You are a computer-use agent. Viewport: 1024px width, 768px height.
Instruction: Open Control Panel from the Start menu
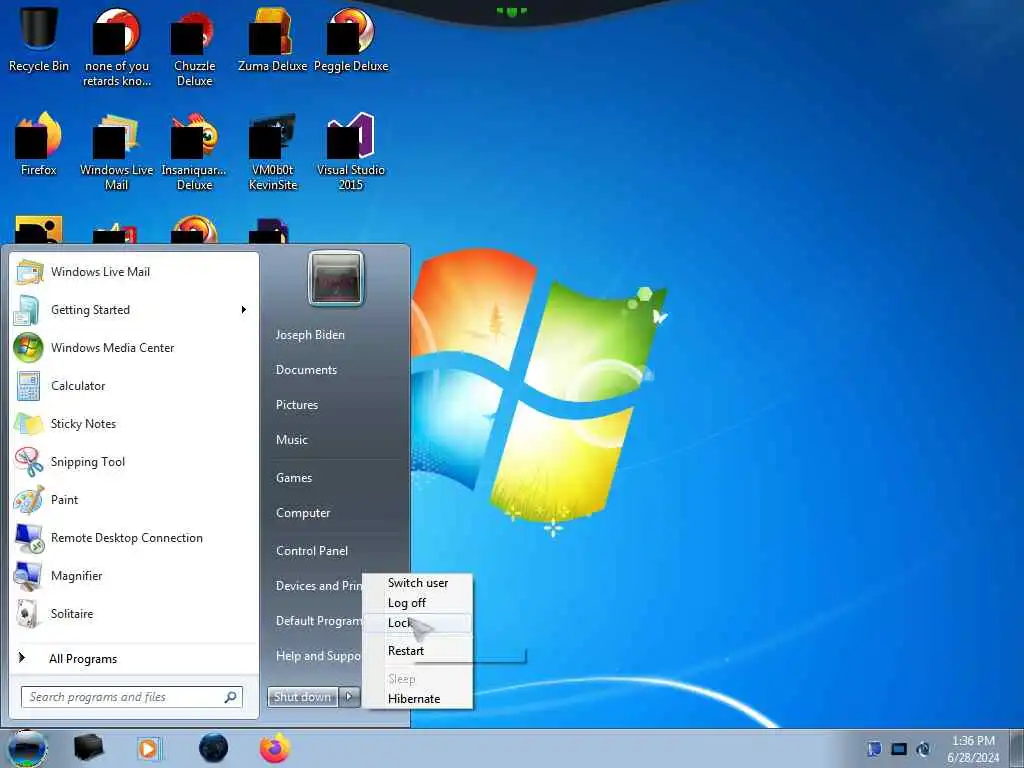click(312, 551)
